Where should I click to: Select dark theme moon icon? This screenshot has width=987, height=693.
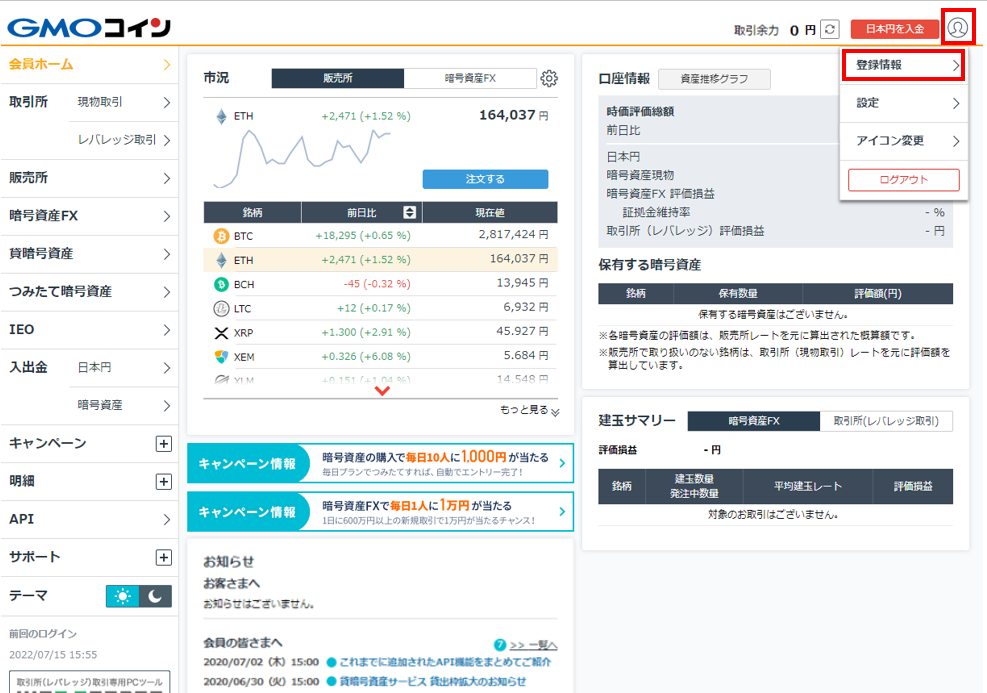[x=155, y=596]
